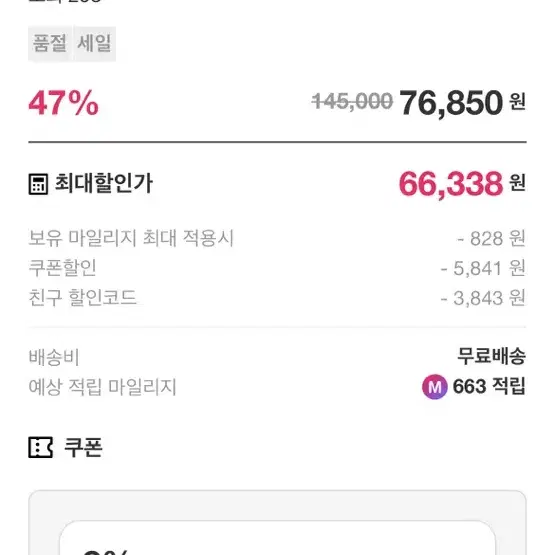Tap the 663 적립 mileage text
The width and height of the screenshot is (555, 555).
click(489, 386)
